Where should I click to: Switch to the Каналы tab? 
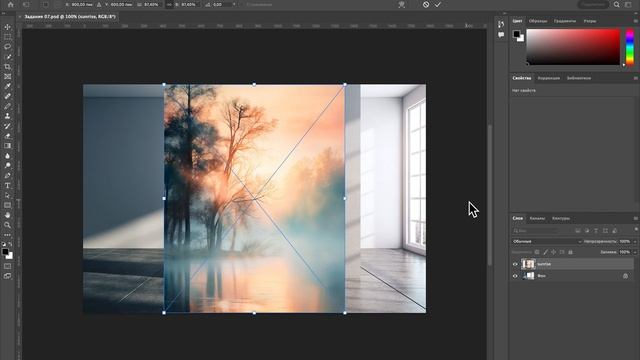pyautogui.click(x=537, y=218)
